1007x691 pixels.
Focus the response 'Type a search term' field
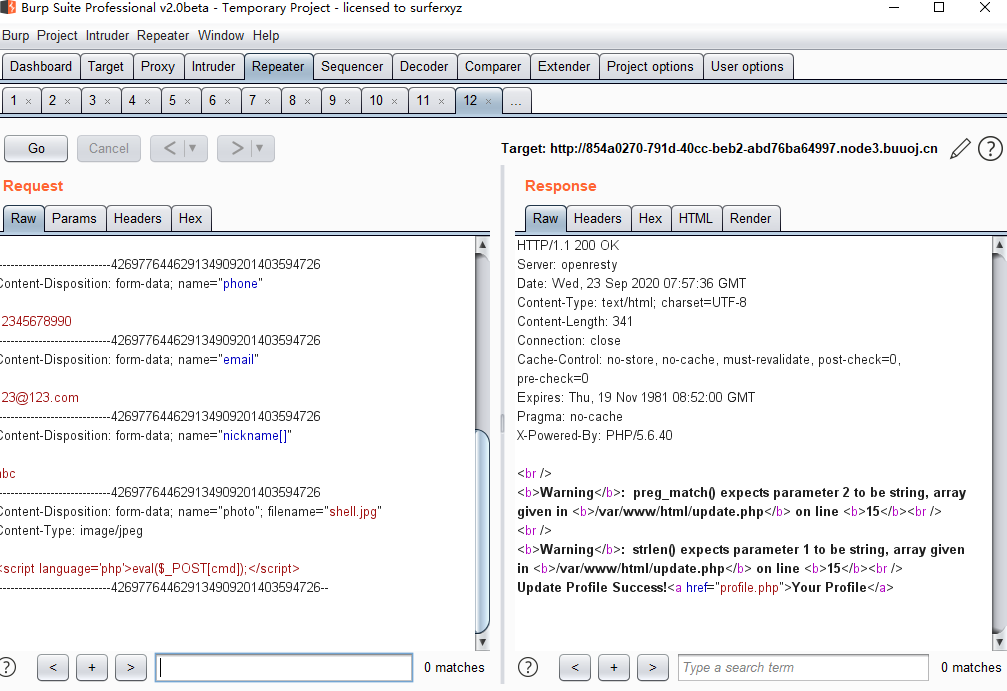[x=803, y=667]
